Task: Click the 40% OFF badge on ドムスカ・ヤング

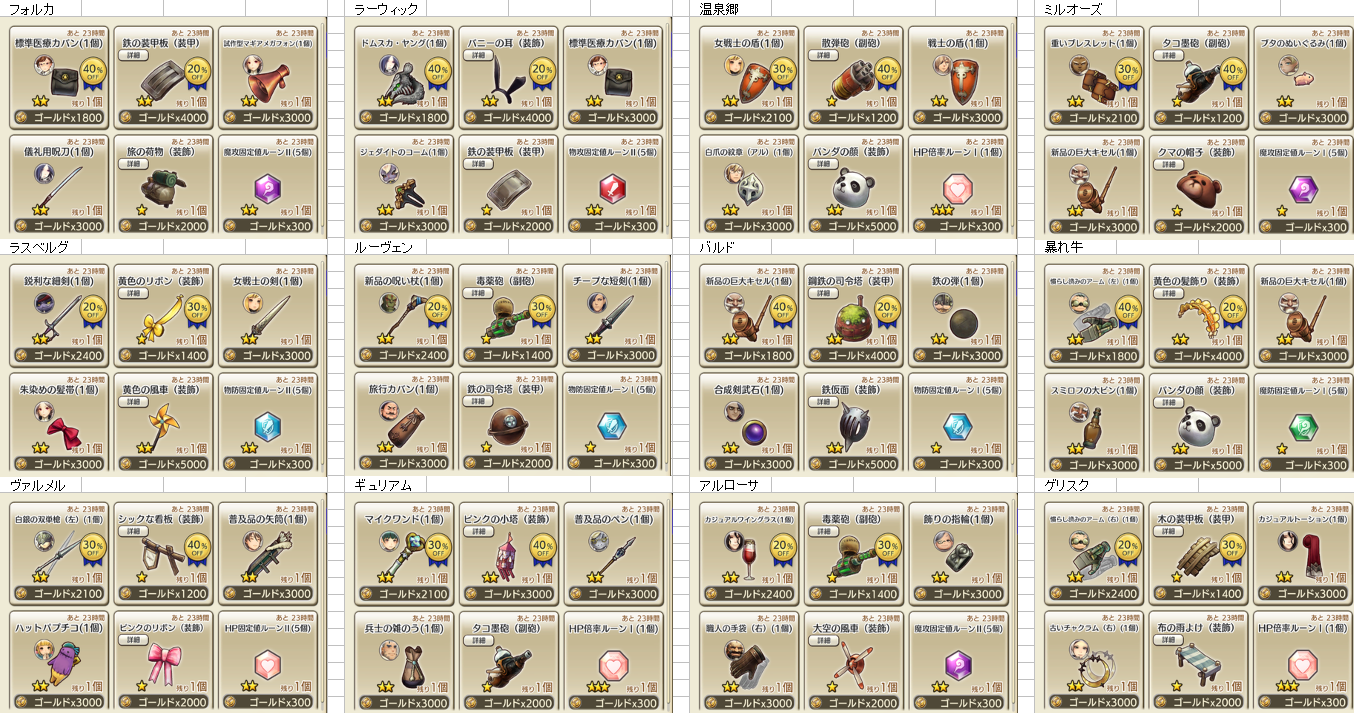Action: pyautogui.click(x=437, y=73)
